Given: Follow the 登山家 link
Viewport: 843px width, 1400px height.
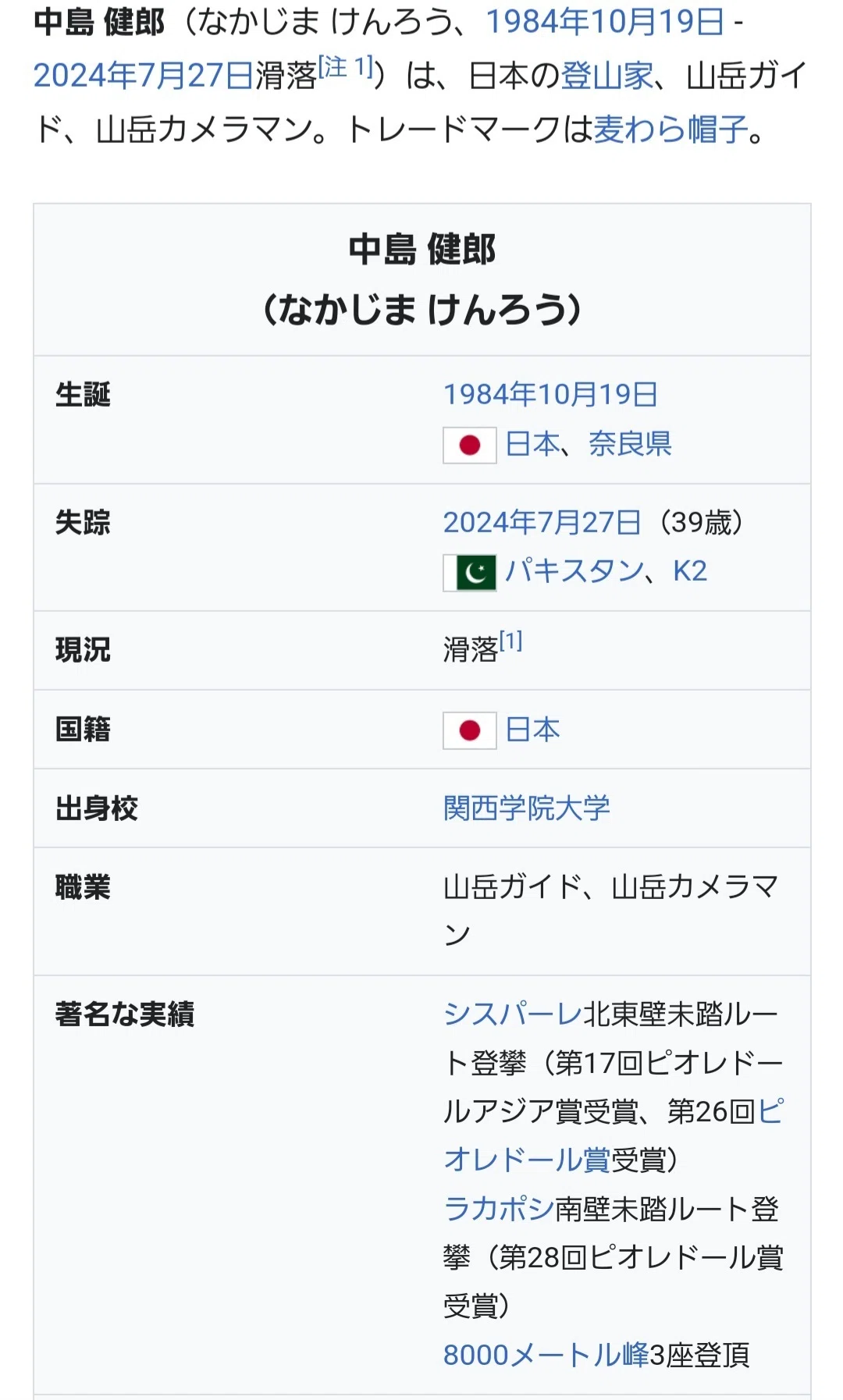Looking at the screenshot, I should tap(607, 76).
